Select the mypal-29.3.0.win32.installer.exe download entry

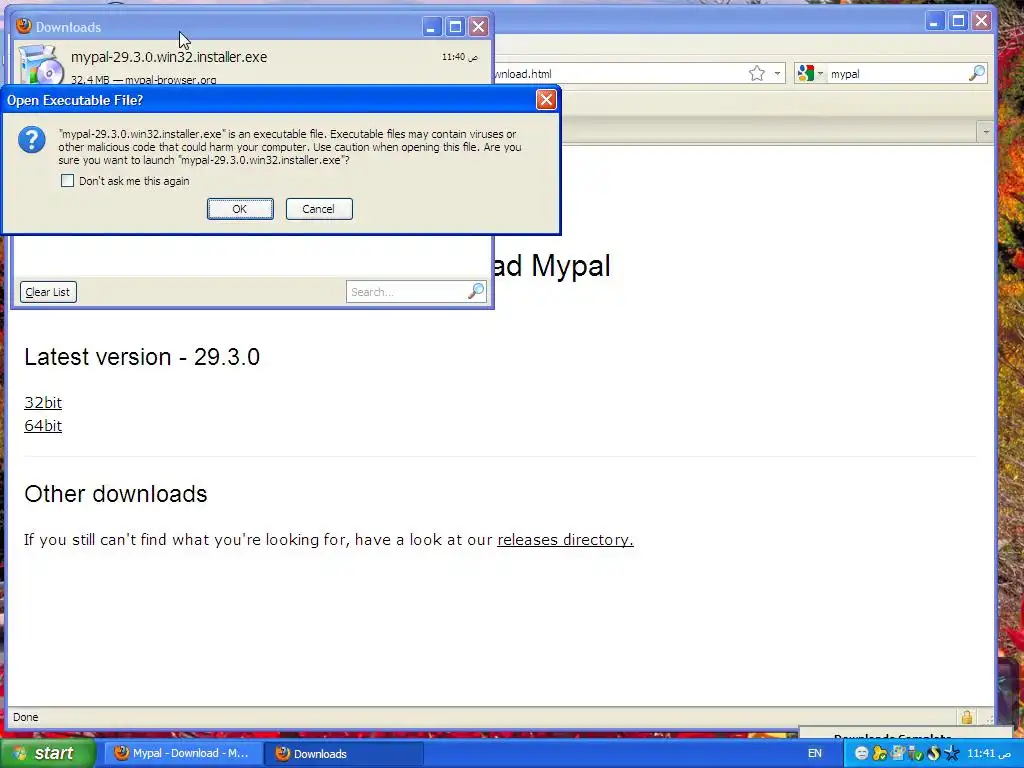point(252,64)
